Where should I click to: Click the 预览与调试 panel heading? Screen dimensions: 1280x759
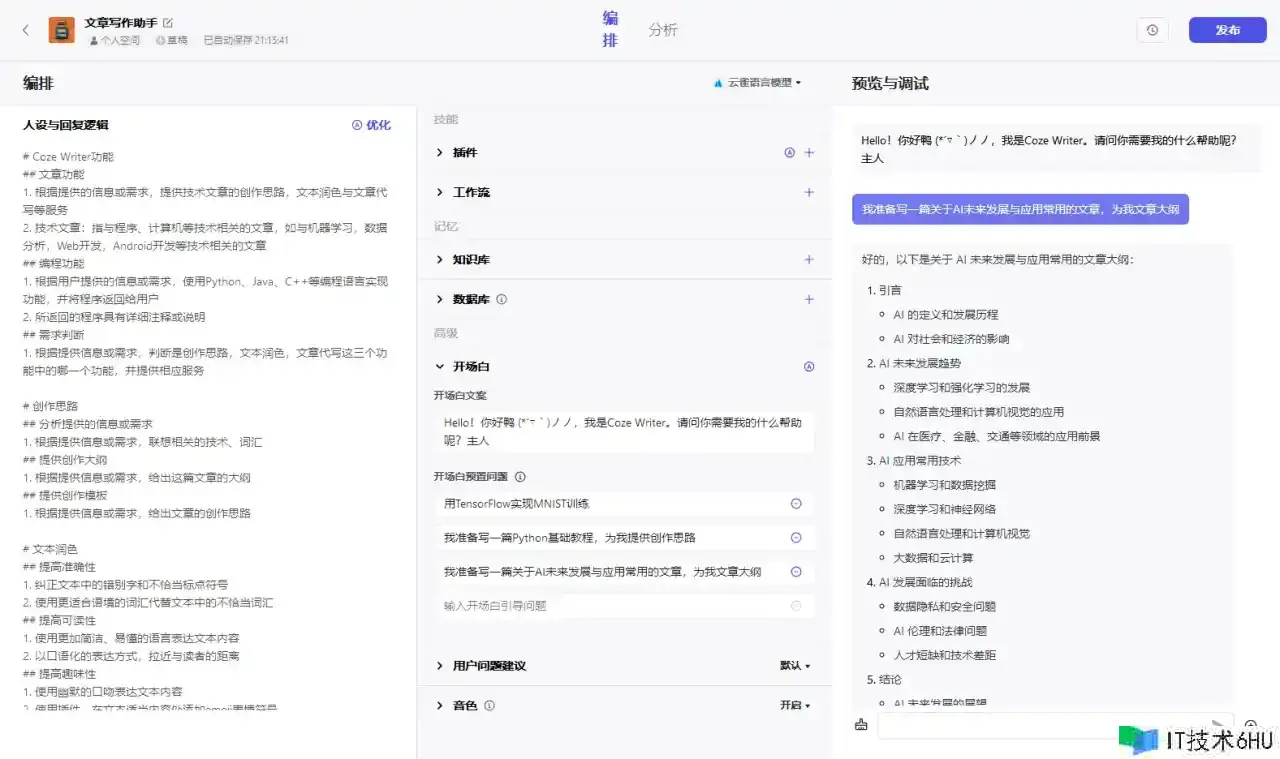(890, 84)
